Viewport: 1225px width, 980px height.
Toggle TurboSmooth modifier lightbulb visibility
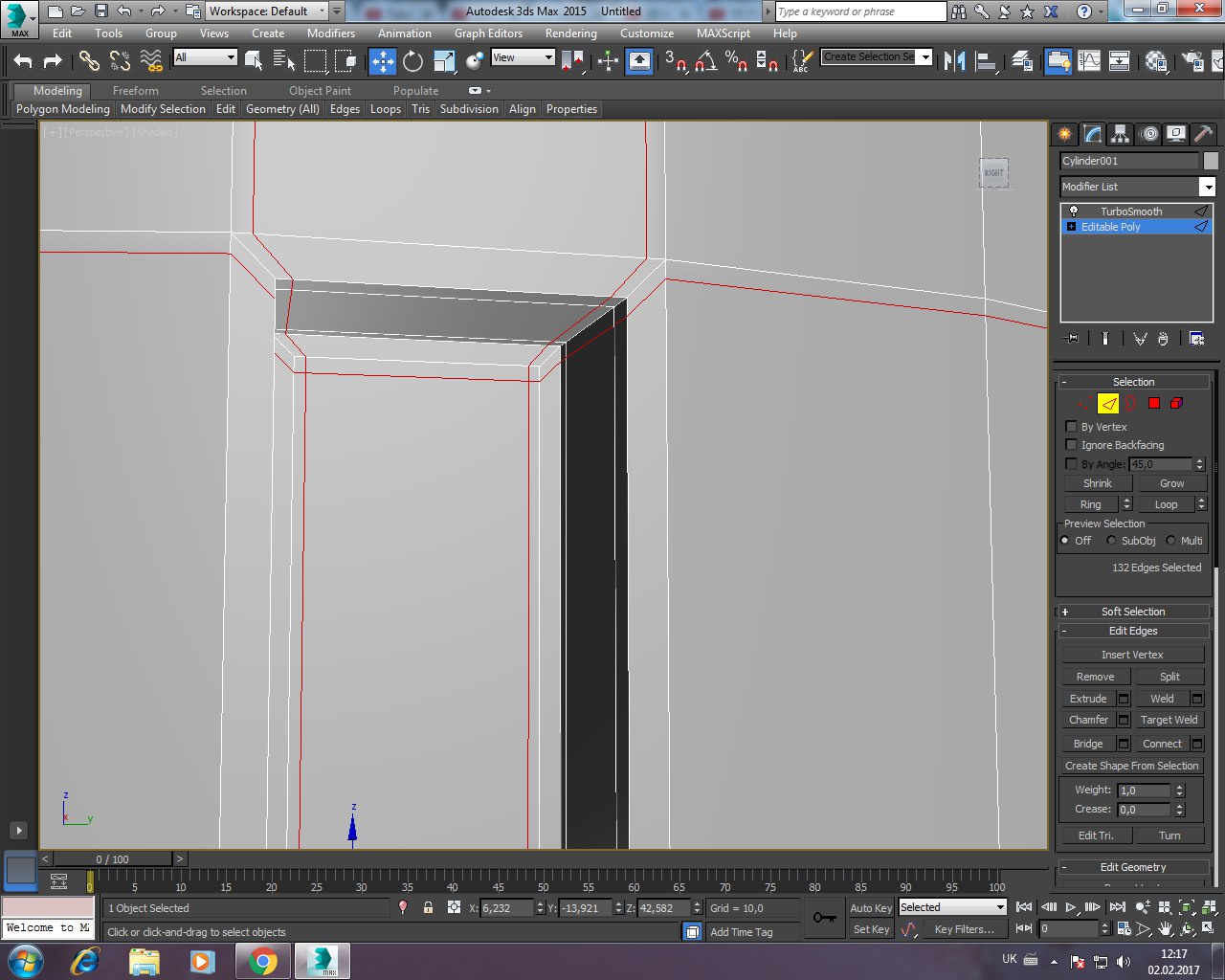pyautogui.click(x=1074, y=212)
